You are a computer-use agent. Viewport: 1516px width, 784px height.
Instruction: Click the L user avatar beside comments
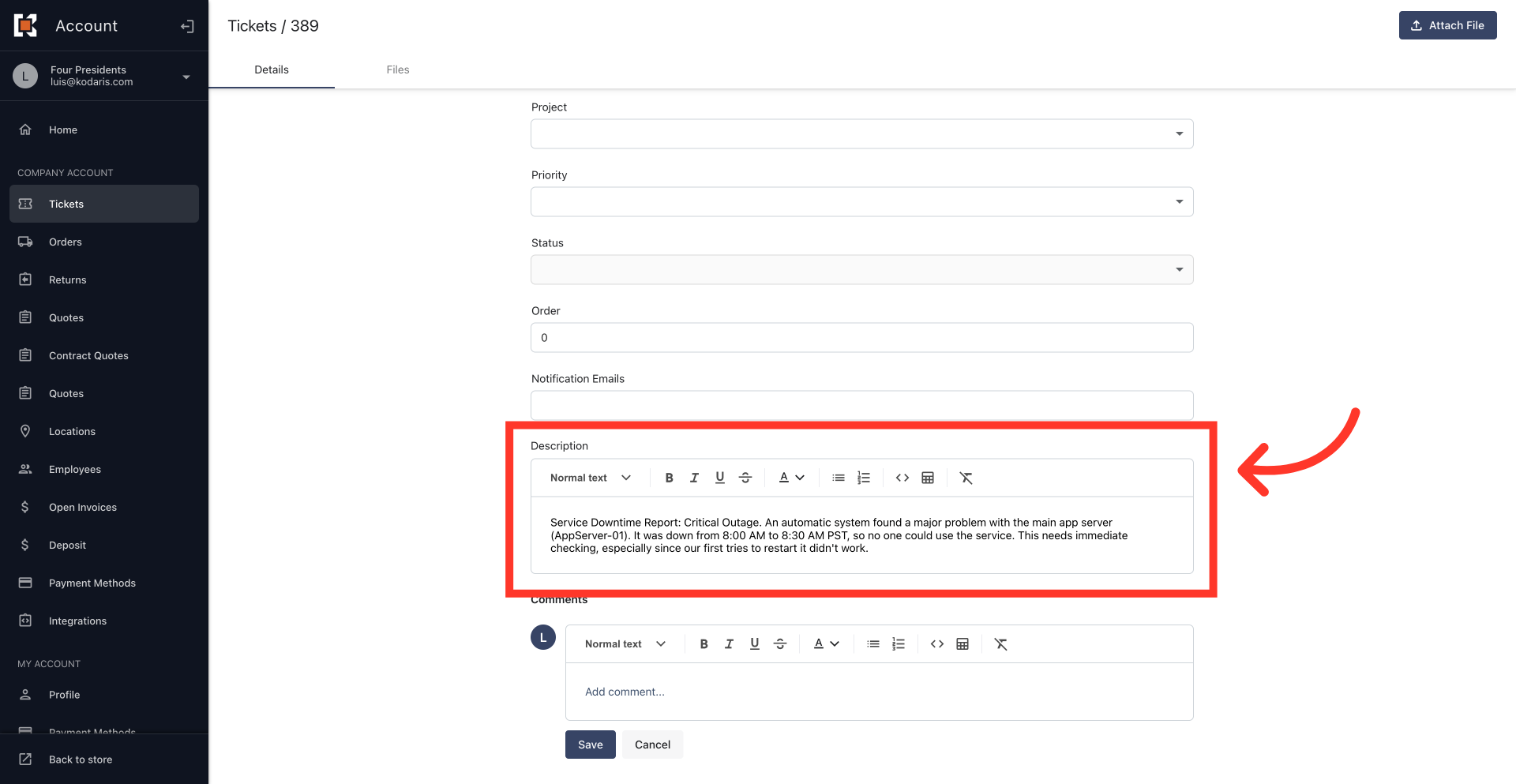(543, 637)
